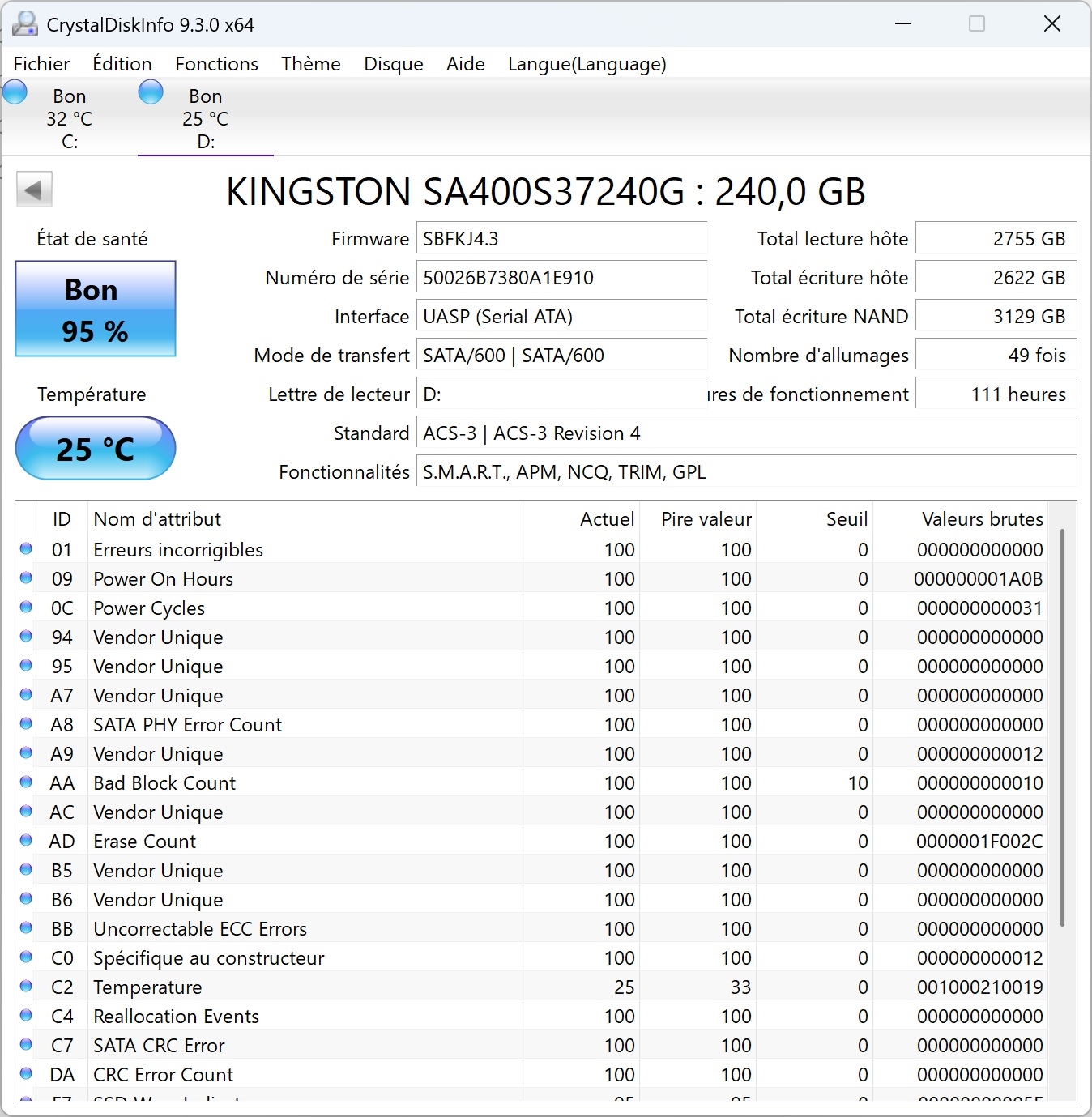1092x1117 pixels.
Task: Click the Seuil column header
Action: click(x=814, y=519)
